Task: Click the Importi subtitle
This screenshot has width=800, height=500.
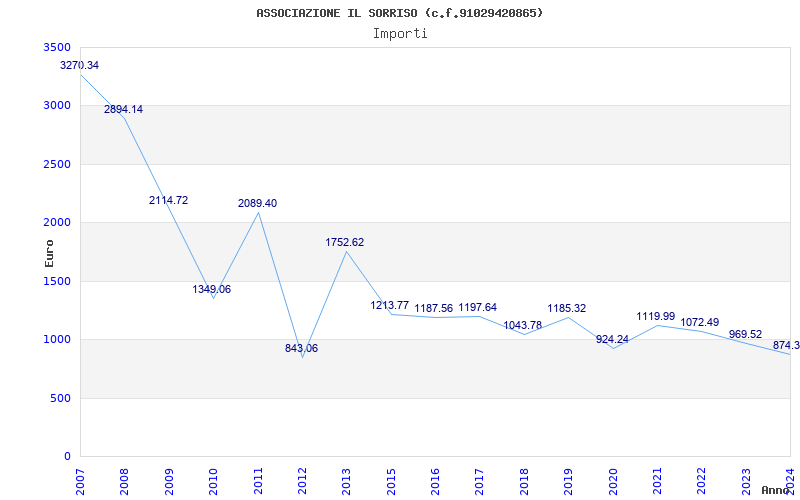Action: [400, 34]
